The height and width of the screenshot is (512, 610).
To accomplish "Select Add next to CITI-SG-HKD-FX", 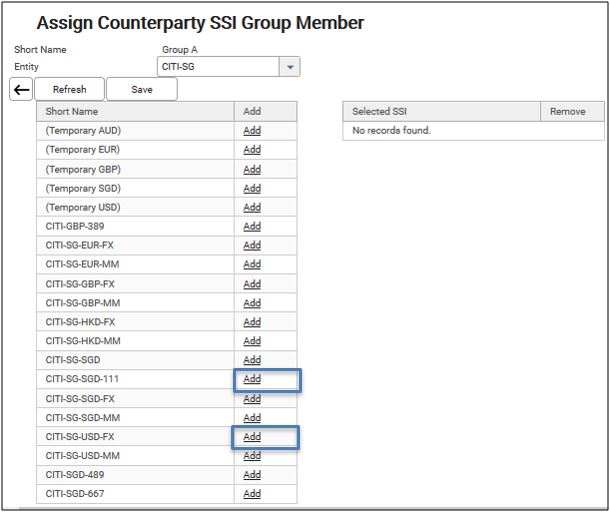I will pos(252,322).
